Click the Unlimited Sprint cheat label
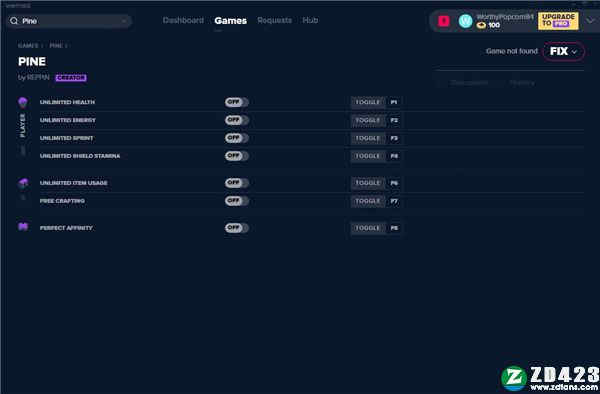Image resolution: width=600 pixels, height=394 pixels. click(67, 138)
